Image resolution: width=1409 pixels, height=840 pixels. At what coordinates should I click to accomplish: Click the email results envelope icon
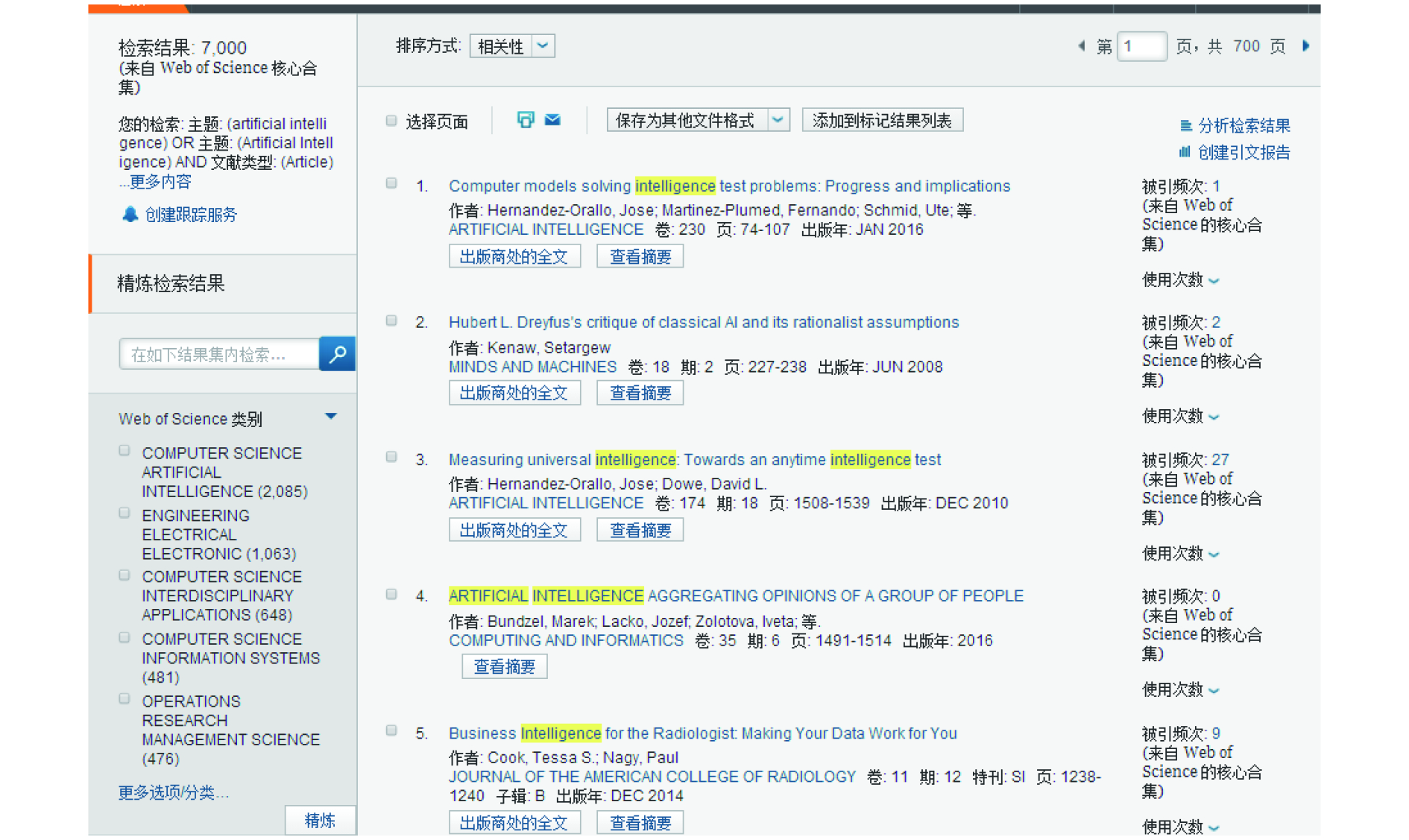(552, 120)
